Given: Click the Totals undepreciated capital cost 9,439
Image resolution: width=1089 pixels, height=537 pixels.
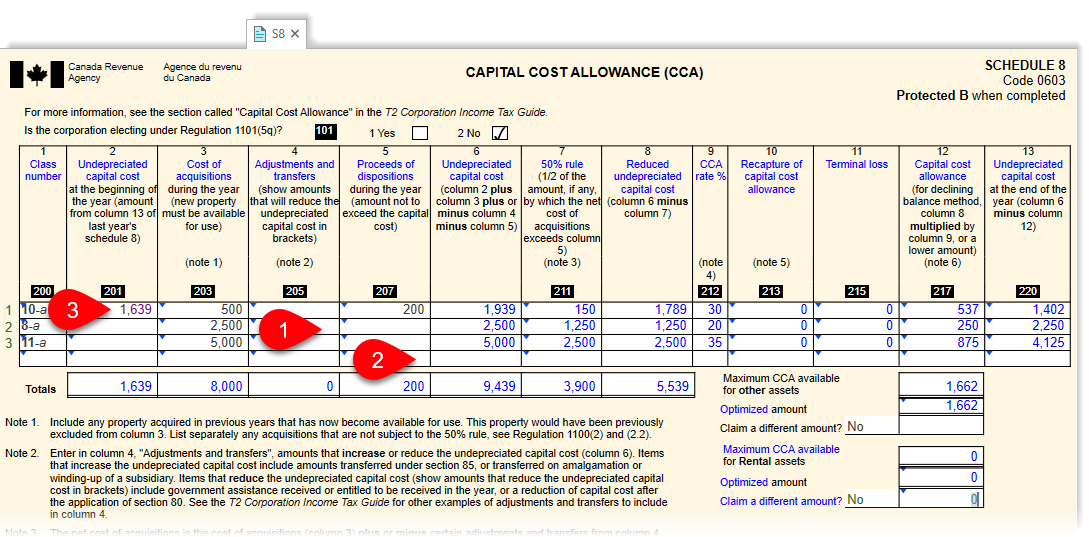Looking at the screenshot, I should [x=476, y=386].
